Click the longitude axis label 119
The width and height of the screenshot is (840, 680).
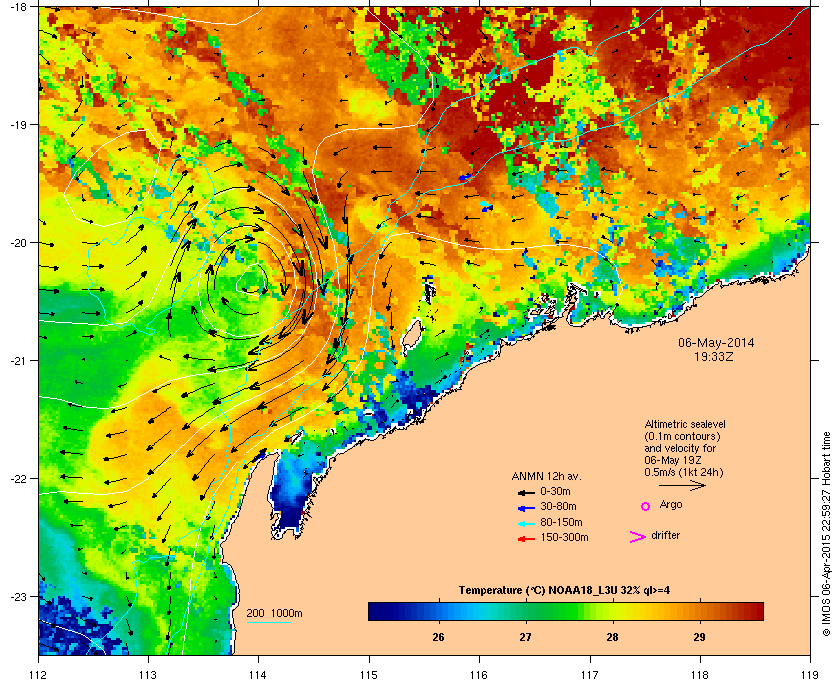point(810,675)
